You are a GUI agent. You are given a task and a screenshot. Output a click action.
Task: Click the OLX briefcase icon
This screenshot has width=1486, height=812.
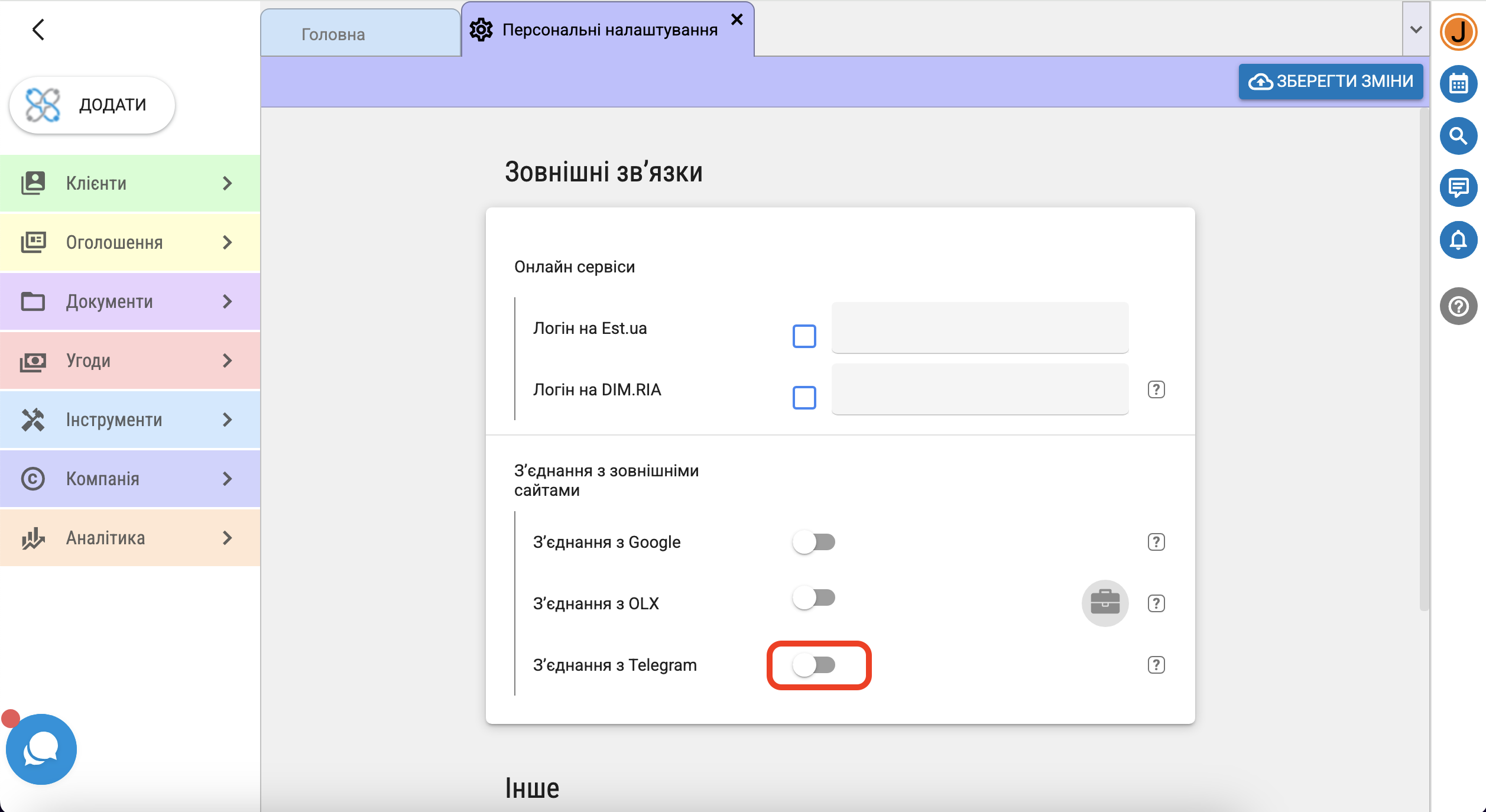click(x=1105, y=603)
